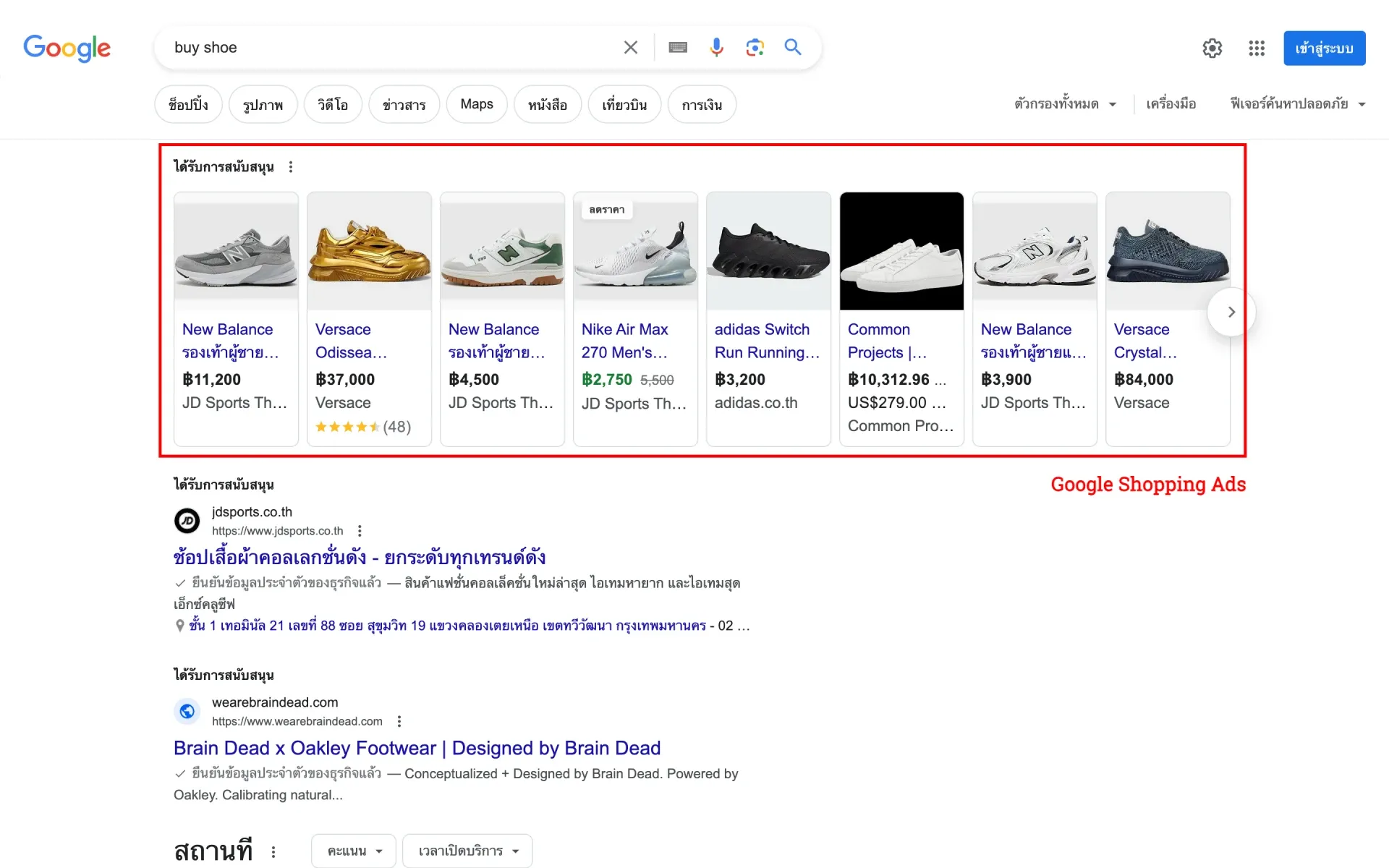Select the รูปภาพ filter tab
Viewport: 1389px width, 868px height.
(x=263, y=105)
